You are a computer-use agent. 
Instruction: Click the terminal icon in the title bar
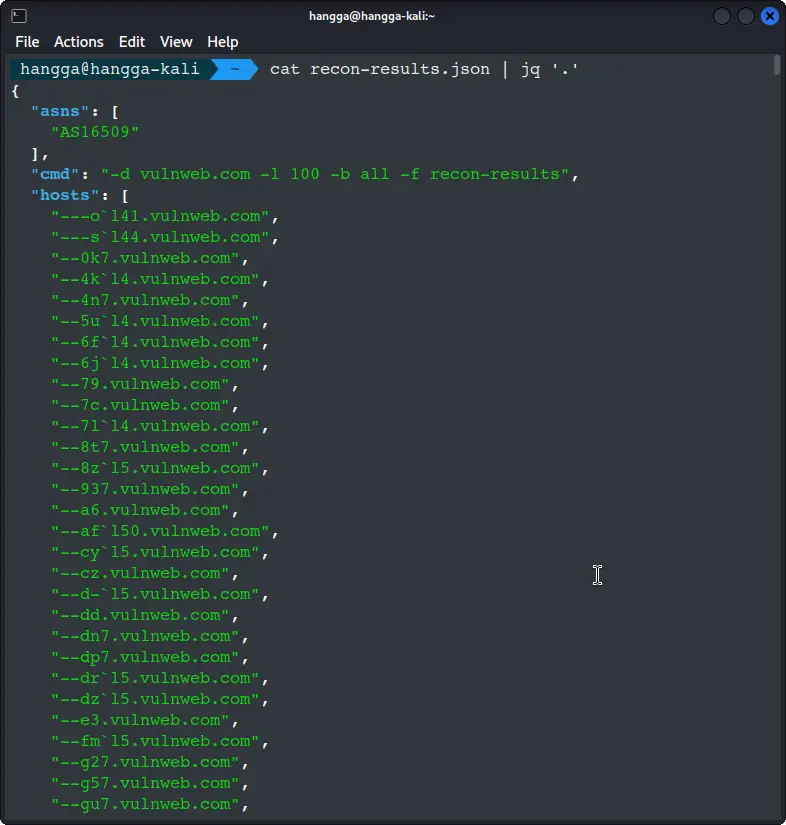[x=18, y=16]
